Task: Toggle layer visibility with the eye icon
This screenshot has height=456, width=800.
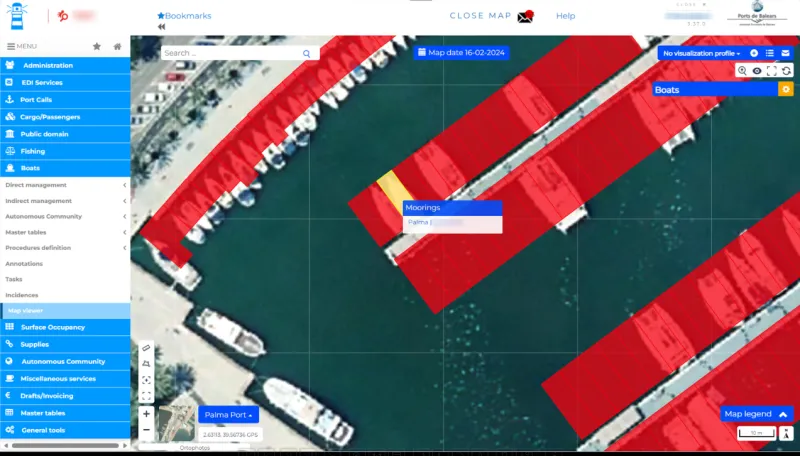Action: [x=757, y=71]
